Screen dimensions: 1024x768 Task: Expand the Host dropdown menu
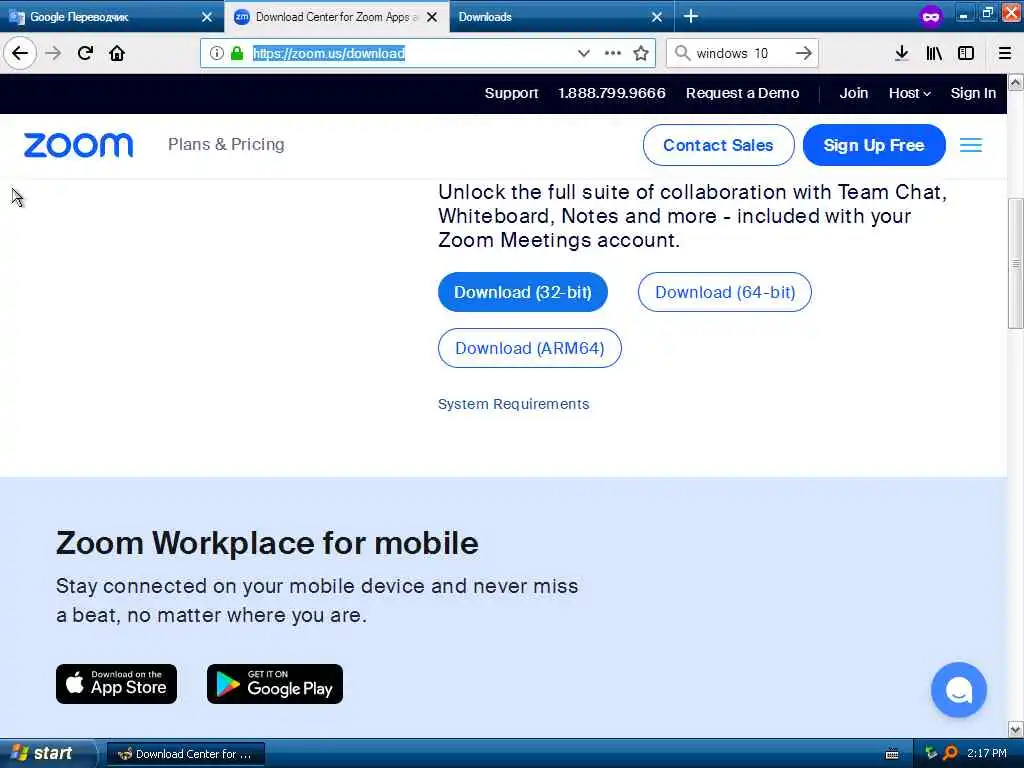909,93
